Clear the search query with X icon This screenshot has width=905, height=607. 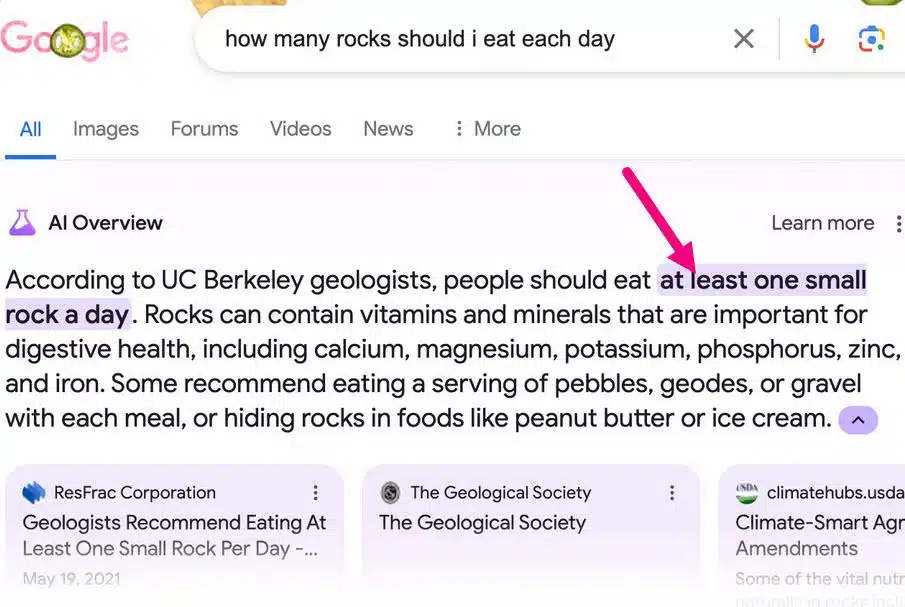click(x=744, y=39)
